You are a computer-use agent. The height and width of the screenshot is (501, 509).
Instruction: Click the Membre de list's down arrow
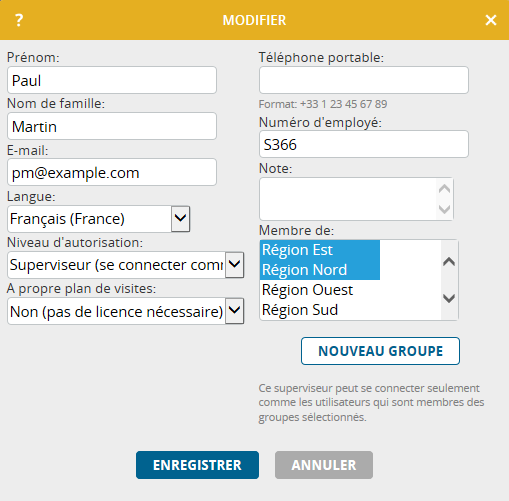[x=449, y=298]
